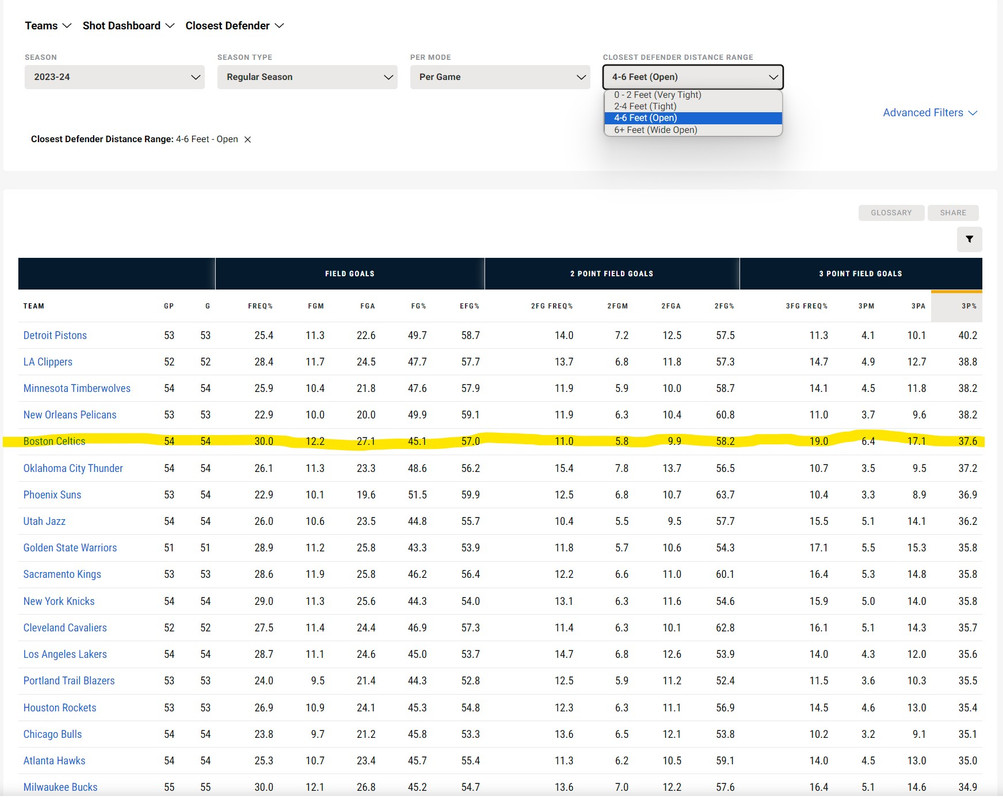Open the Closest Defender menu
Viewport: 1003px width, 800px height.
coord(234,26)
